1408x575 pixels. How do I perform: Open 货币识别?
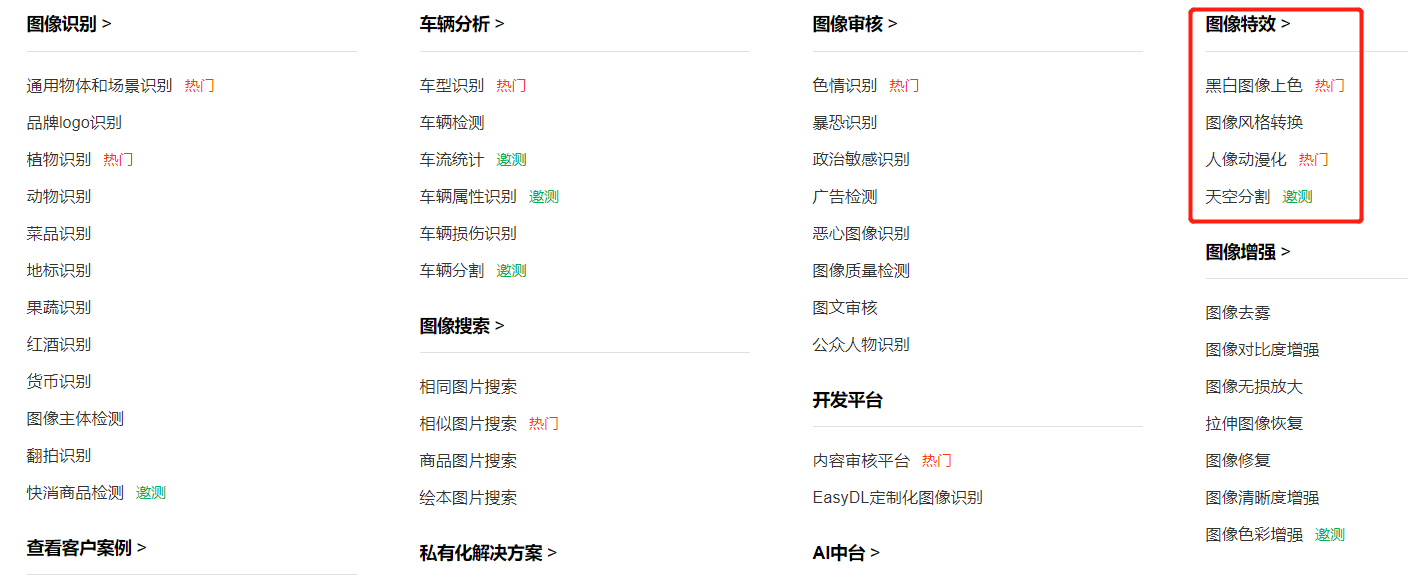[x=58, y=382]
